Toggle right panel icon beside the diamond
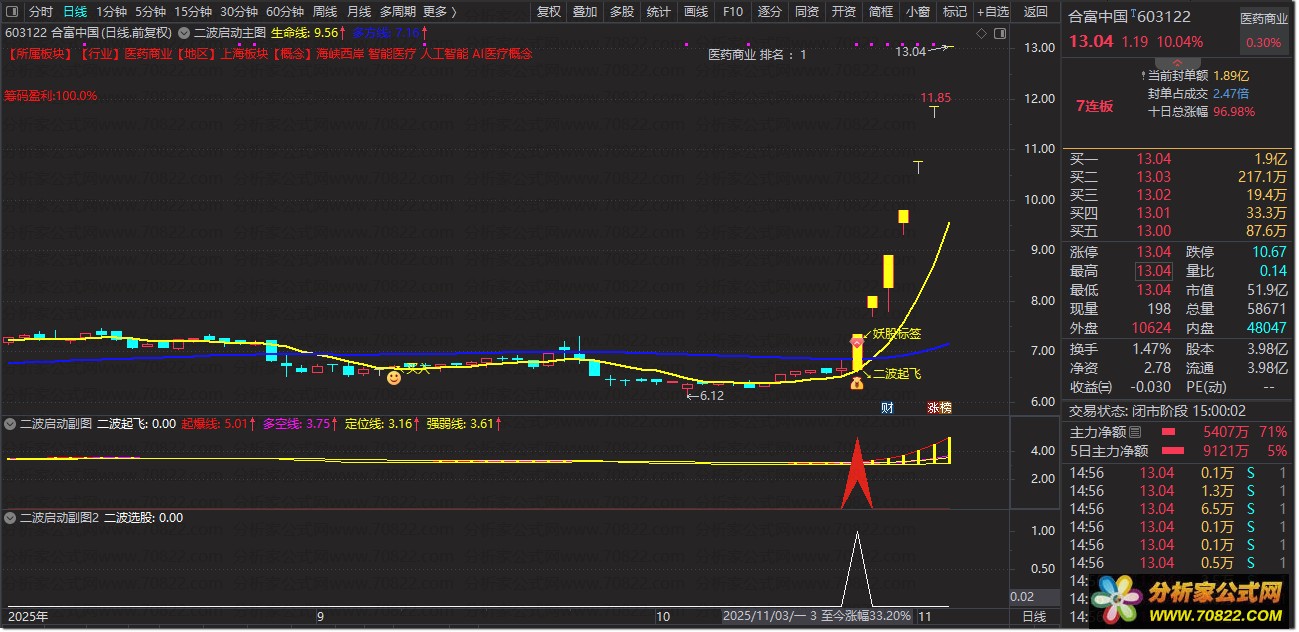Screen dimensions: 1299x632 point(998,33)
